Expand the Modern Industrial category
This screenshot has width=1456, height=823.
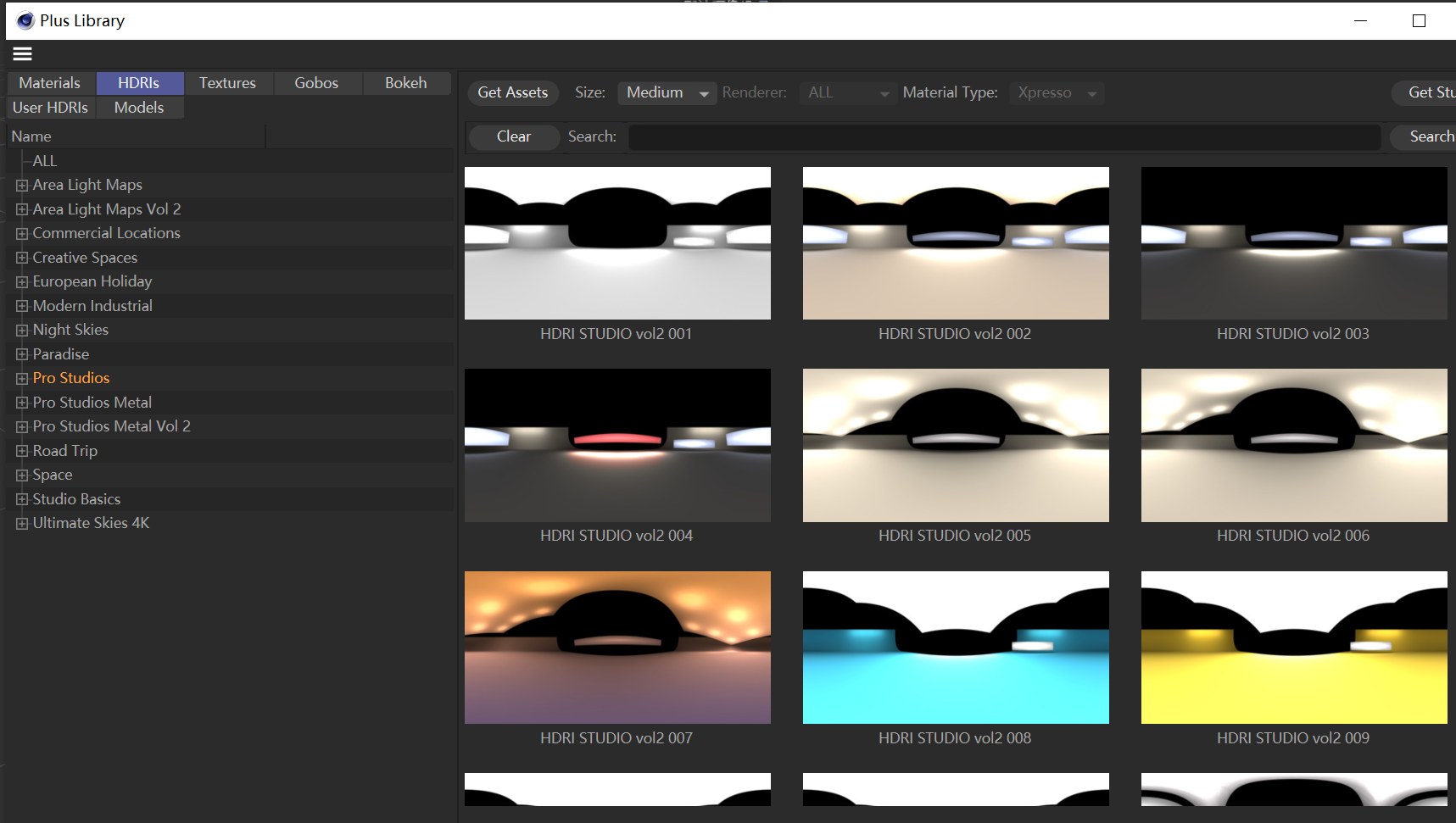[x=22, y=306]
